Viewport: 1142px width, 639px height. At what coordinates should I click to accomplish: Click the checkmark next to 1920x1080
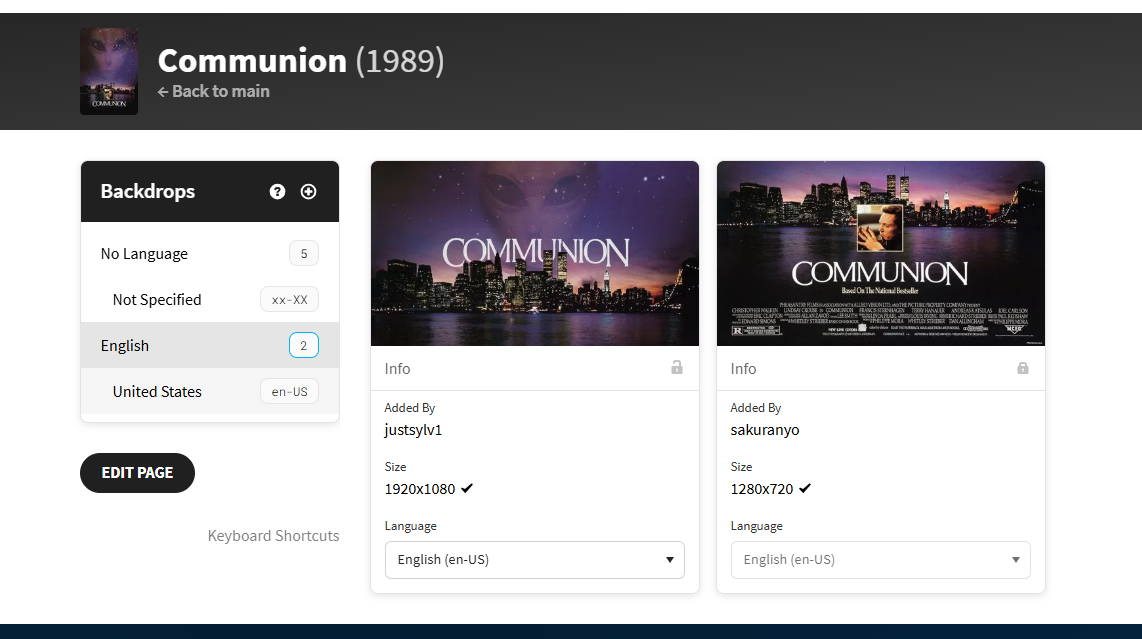coord(467,488)
